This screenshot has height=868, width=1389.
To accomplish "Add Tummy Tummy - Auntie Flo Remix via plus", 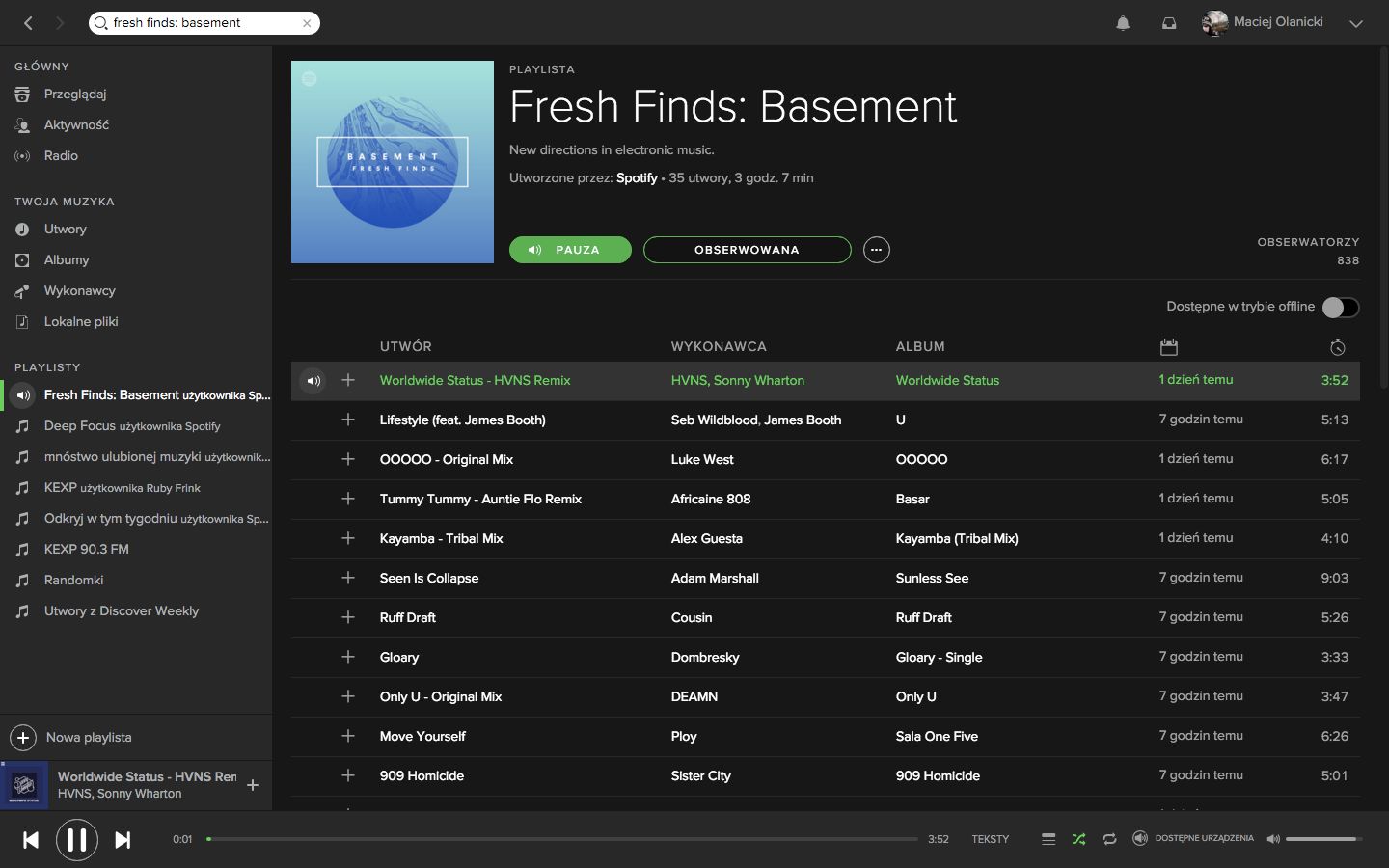I will [348, 499].
